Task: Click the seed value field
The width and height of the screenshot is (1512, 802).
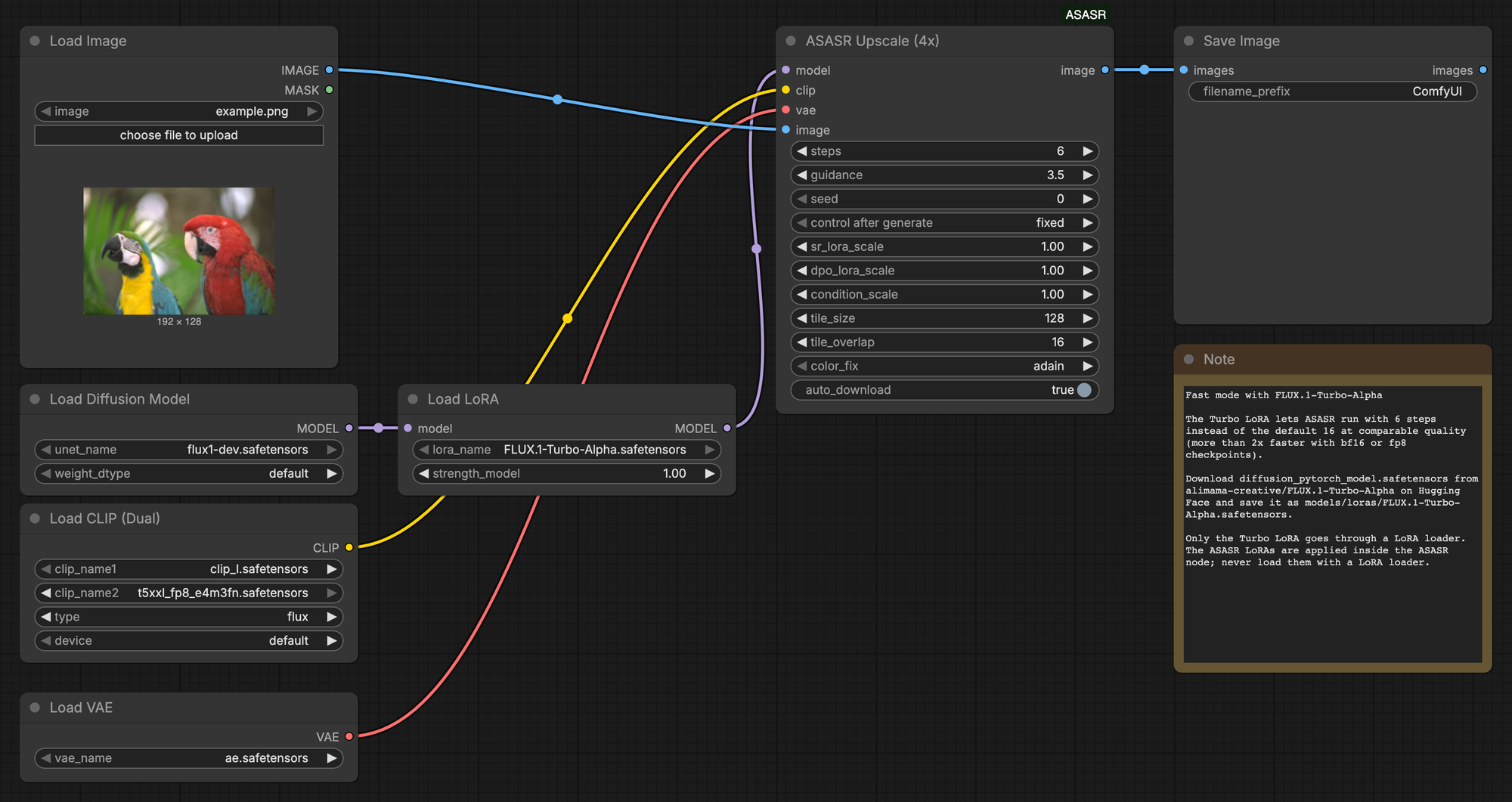Action: (x=945, y=199)
